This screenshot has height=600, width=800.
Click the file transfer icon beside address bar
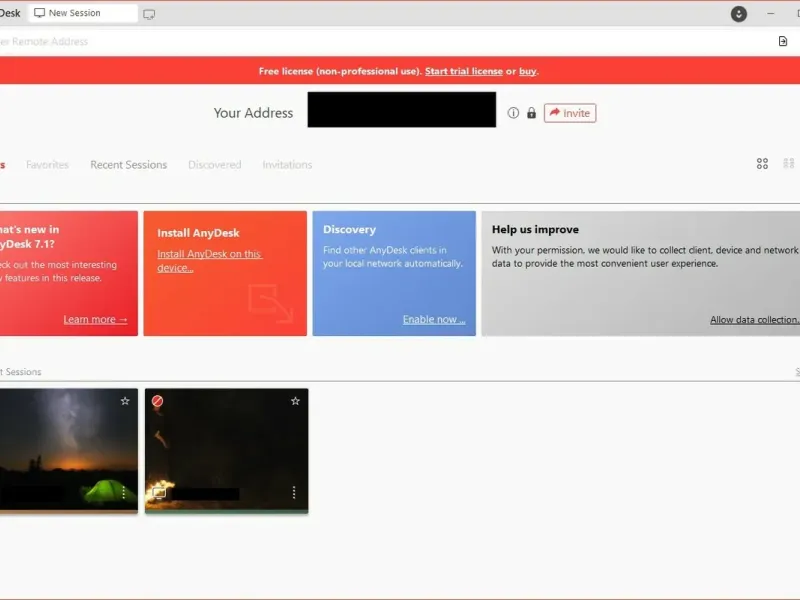click(x=783, y=41)
